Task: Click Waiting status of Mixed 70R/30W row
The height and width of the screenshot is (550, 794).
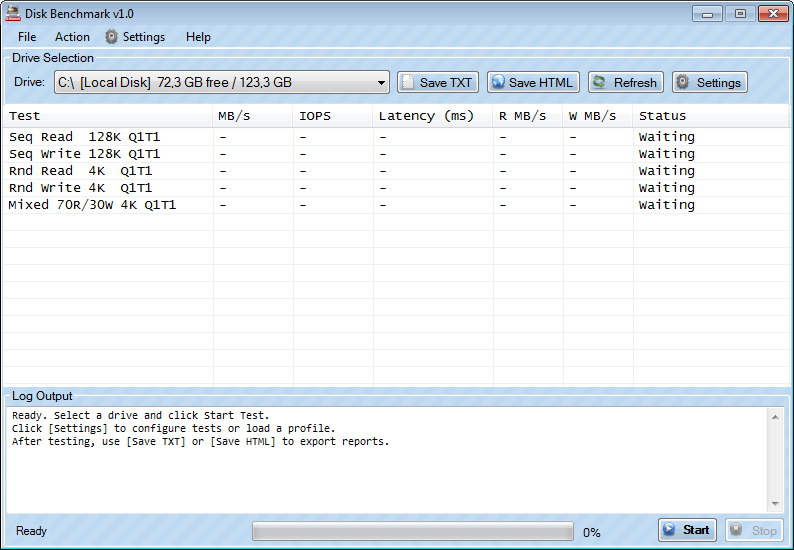Action: (x=666, y=205)
